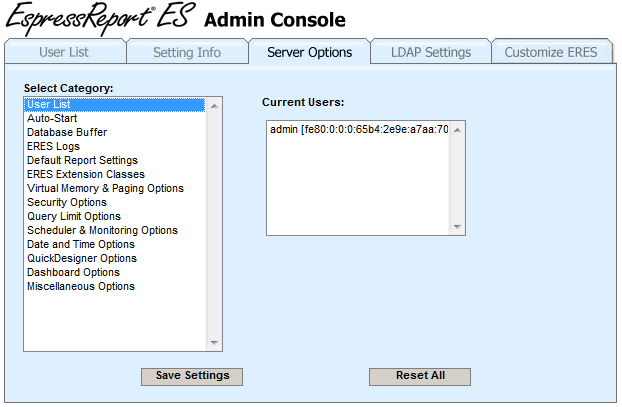The width and height of the screenshot is (622, 407).
Task: Select Virtual Memory & Paging Options
Action: (115, 188)
